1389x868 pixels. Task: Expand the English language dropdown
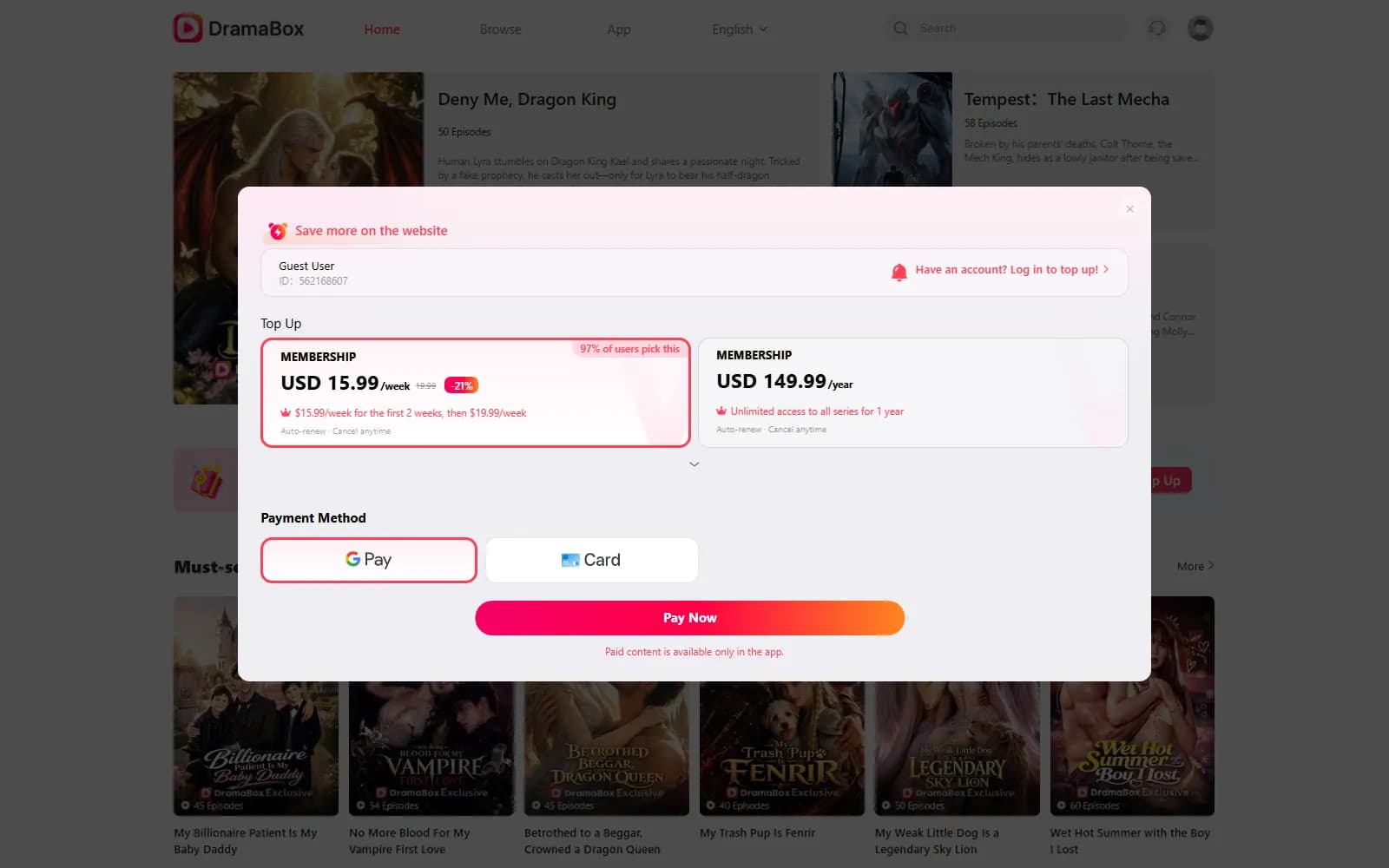(x=740, y=30)
